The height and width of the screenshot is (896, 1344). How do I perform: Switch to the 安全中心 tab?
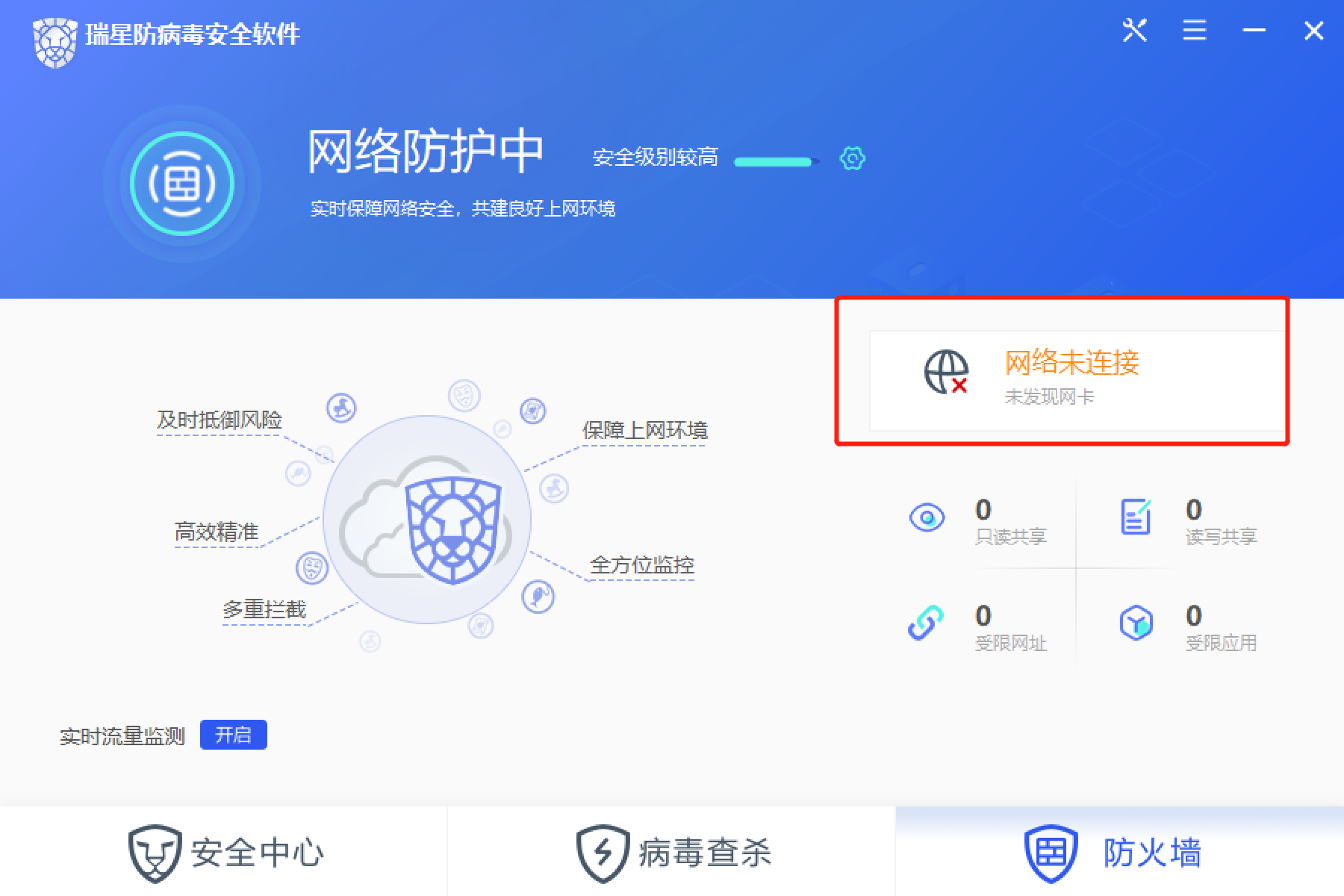223,852
